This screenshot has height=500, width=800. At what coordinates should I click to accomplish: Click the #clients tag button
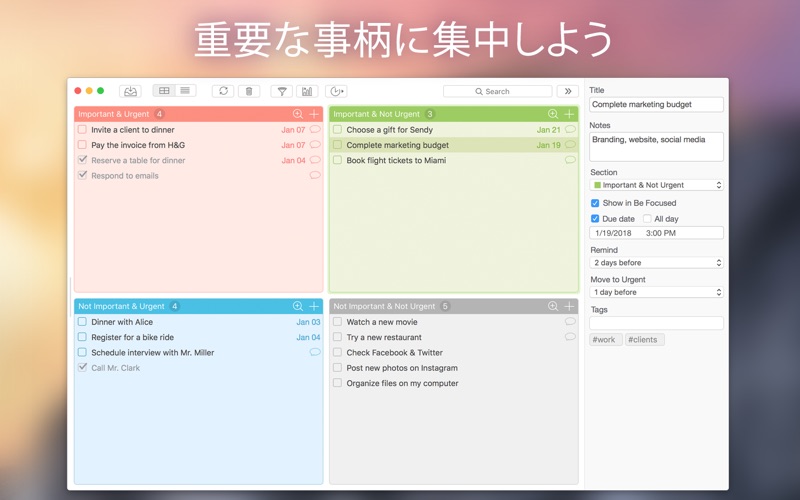644,340
